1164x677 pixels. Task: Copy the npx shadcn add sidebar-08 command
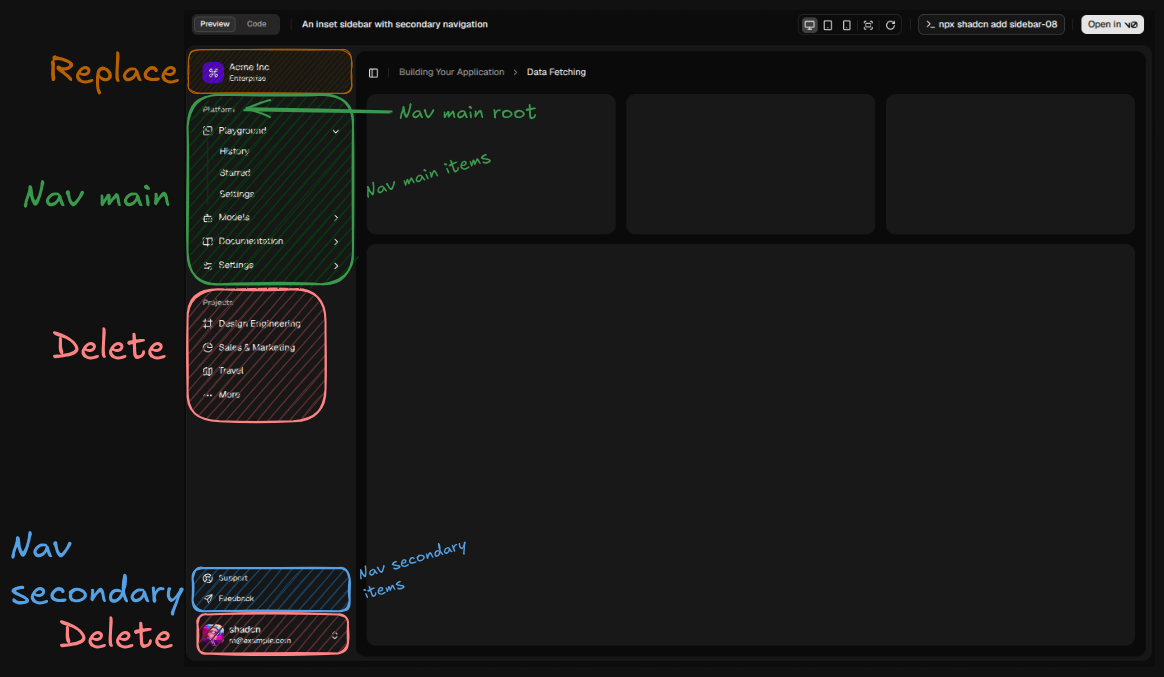(991, 25)
